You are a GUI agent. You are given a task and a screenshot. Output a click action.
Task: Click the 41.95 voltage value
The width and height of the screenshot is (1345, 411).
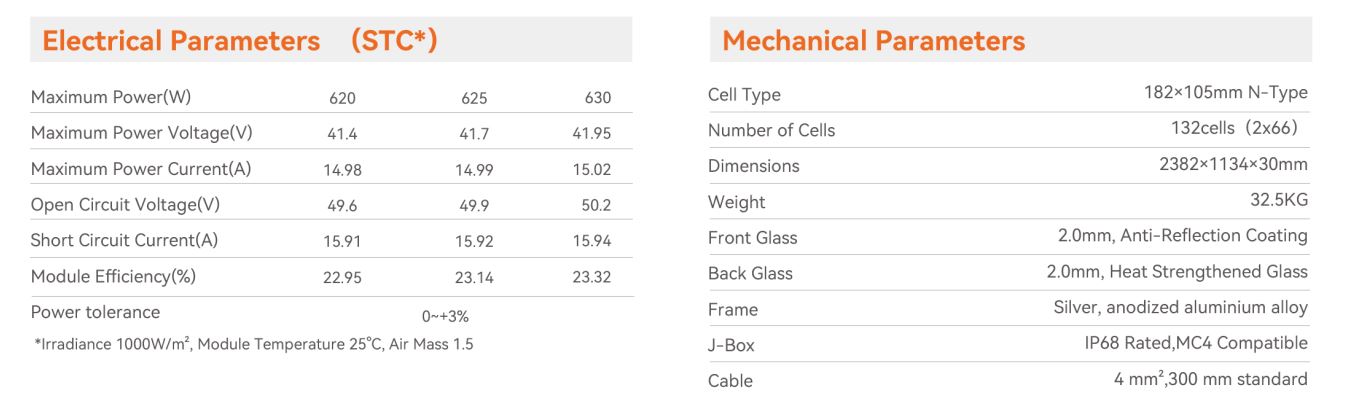[x=591, y=134]
